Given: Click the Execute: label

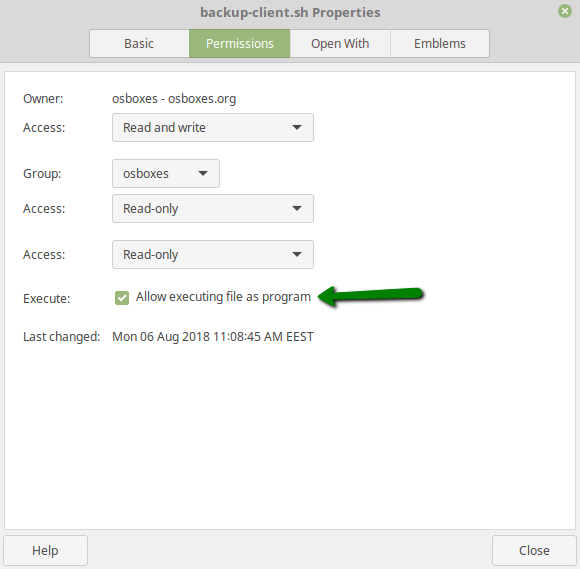Looking at the screenshot, I should [x=47, y=299].
